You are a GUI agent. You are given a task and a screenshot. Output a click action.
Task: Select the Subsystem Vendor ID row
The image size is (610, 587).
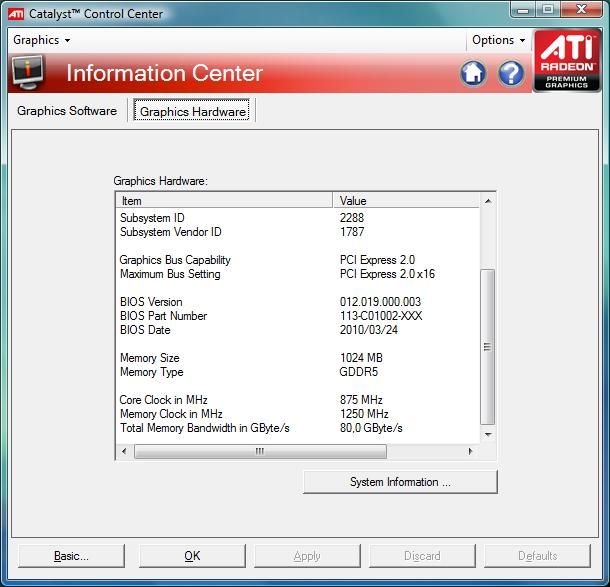pos(298,232)
